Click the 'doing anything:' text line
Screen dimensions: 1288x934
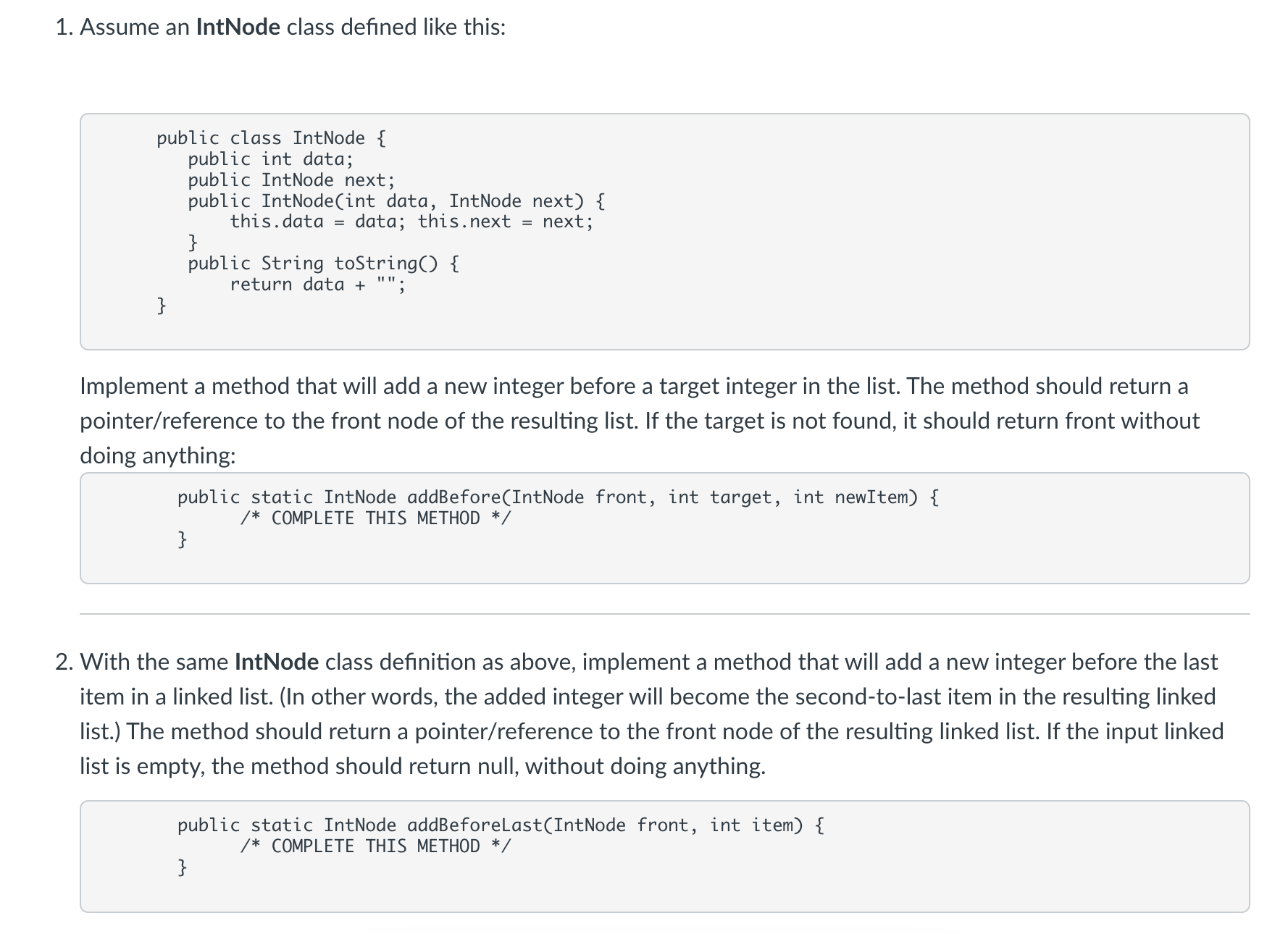tap(158, 455)
